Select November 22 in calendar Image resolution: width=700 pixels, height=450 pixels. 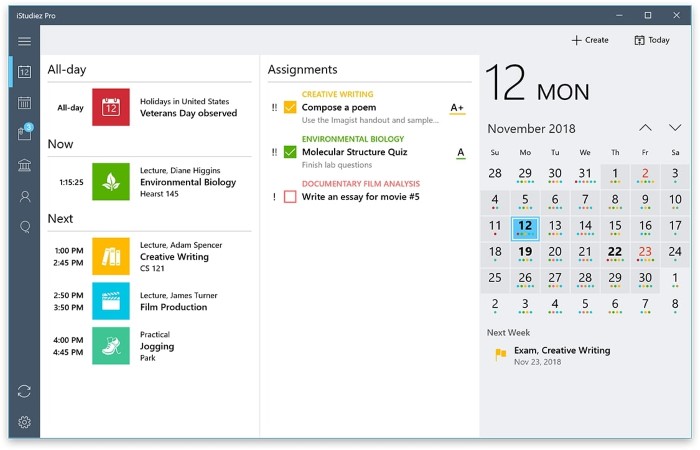click(615, 254)
